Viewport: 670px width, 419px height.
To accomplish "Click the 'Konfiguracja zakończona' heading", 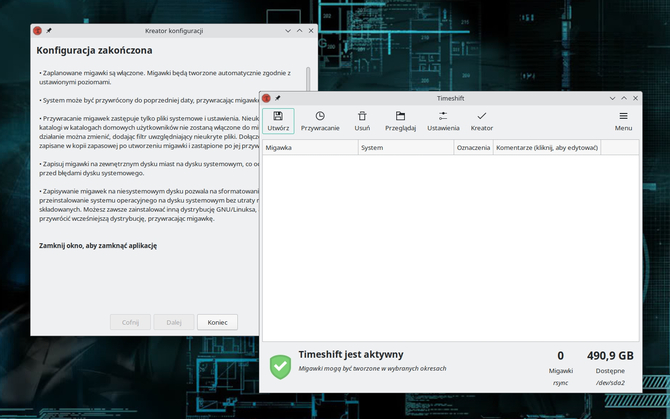I will pyautogui.click(x=94, y=50).
